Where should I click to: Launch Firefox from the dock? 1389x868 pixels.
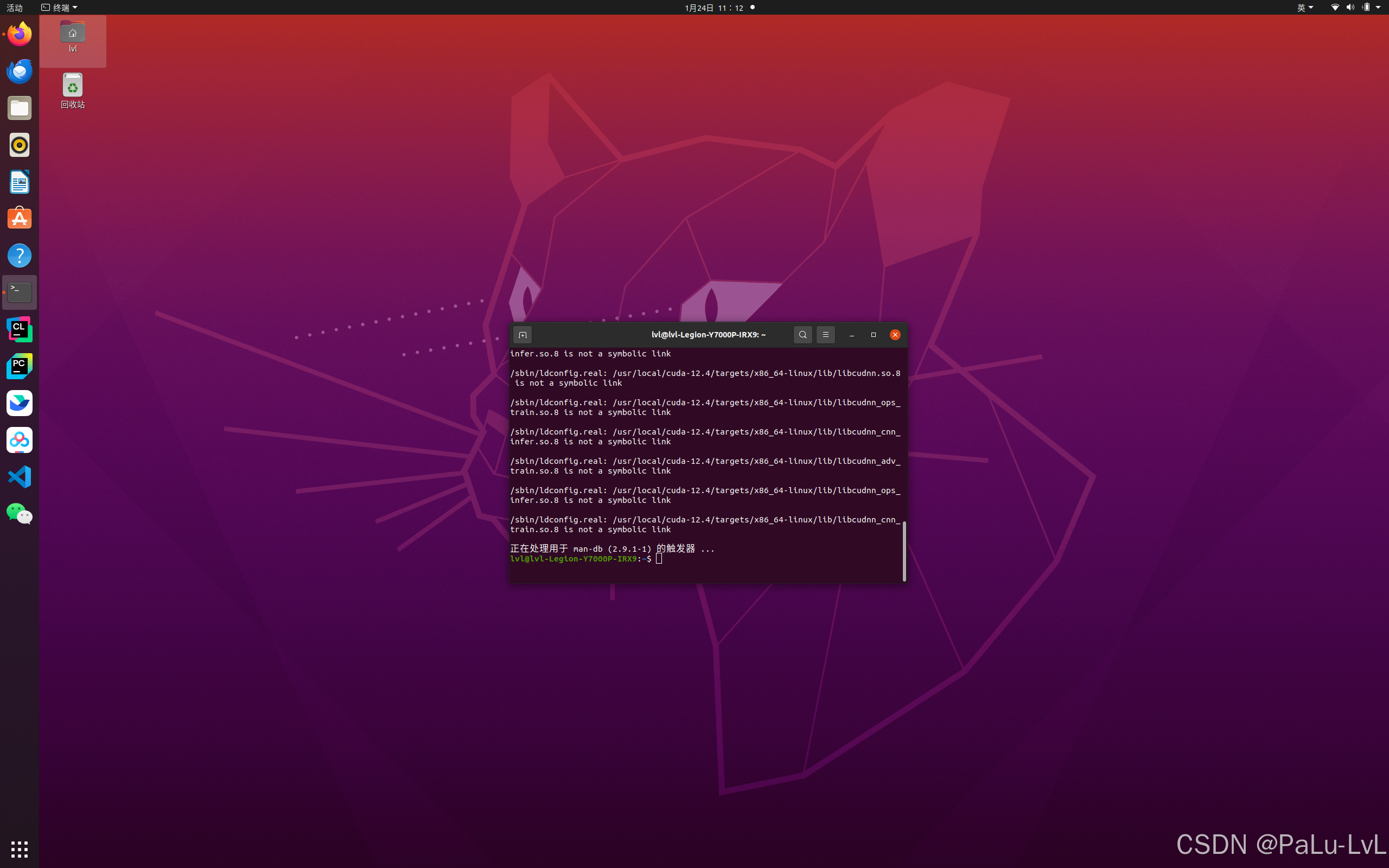[x=20, y=34]
